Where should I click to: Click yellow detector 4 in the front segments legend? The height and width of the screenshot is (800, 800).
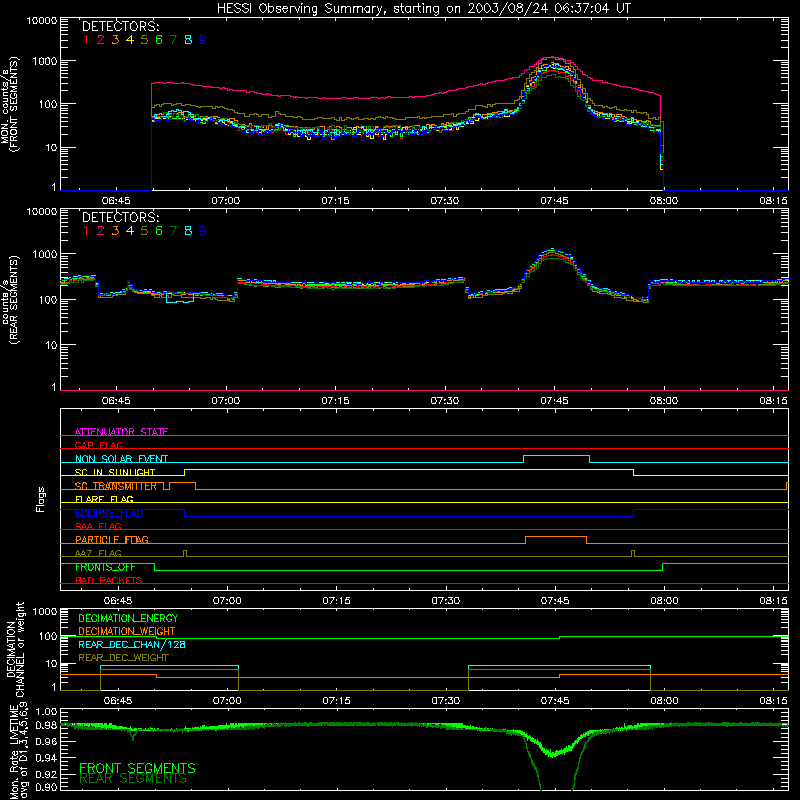(130, 40)
